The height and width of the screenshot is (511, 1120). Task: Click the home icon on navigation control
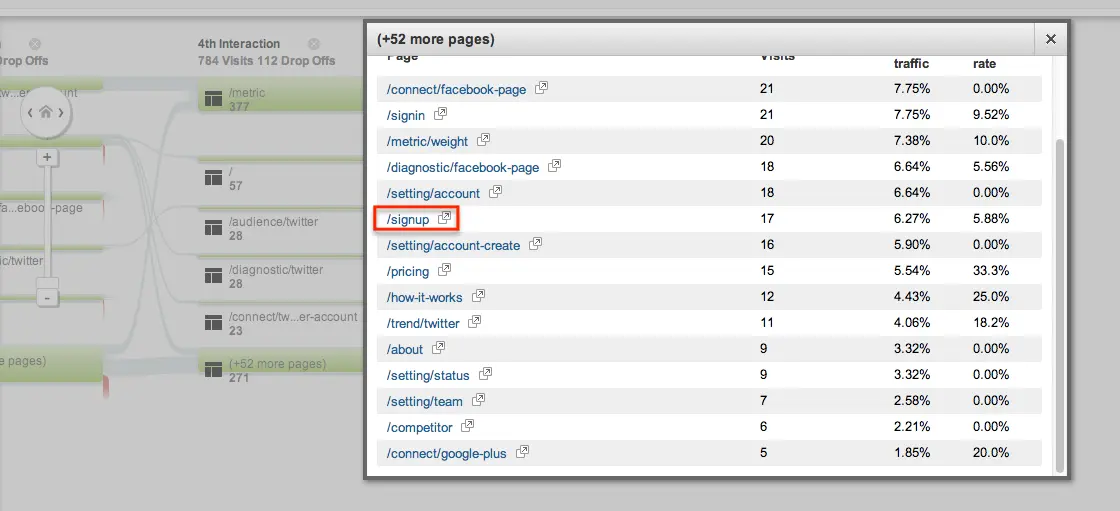click(46, 112)
